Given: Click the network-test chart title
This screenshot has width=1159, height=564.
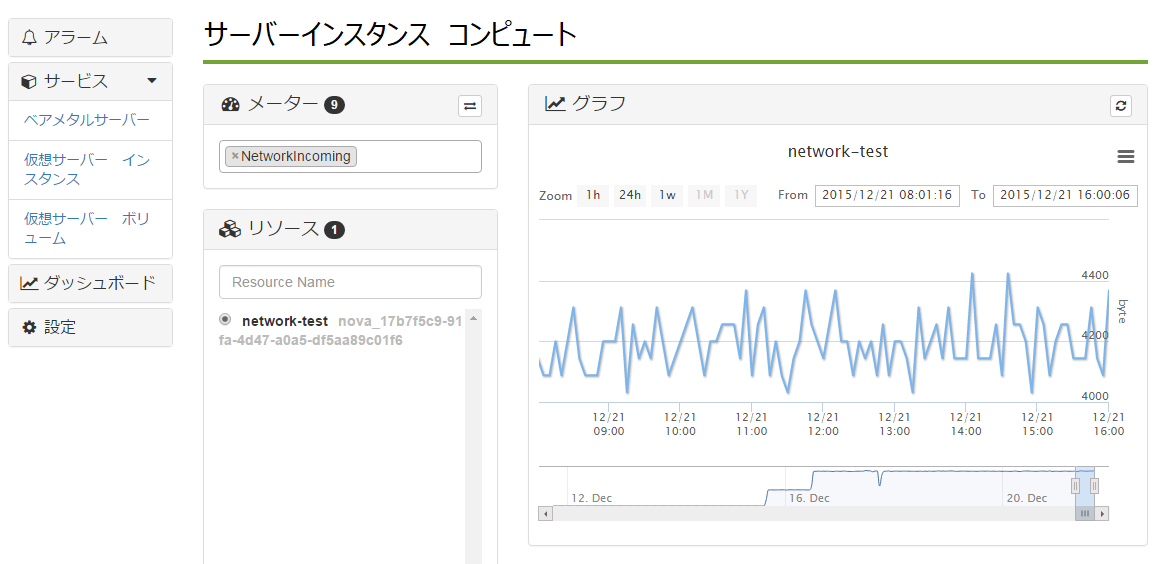Looking at the screenshot, I should pyautogui.click(x=837, y=152).
